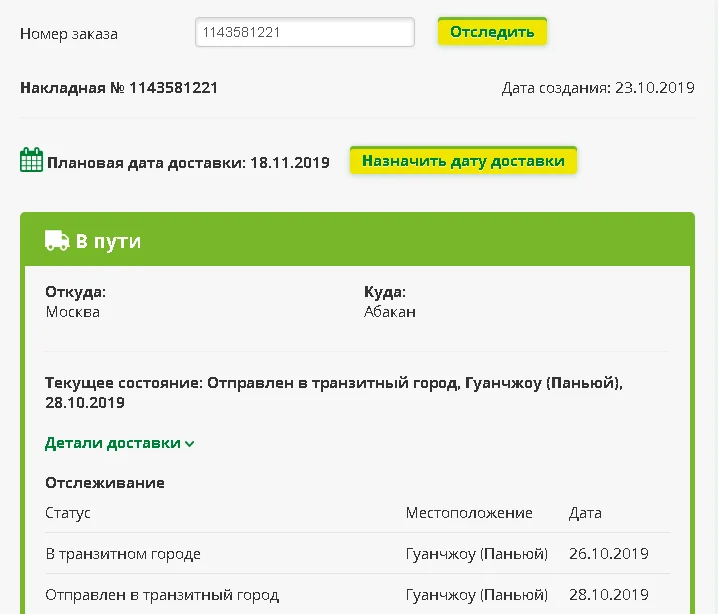This screenshot has height=614, width=718.
Task: Click the Отследить button
Action: 492,32
